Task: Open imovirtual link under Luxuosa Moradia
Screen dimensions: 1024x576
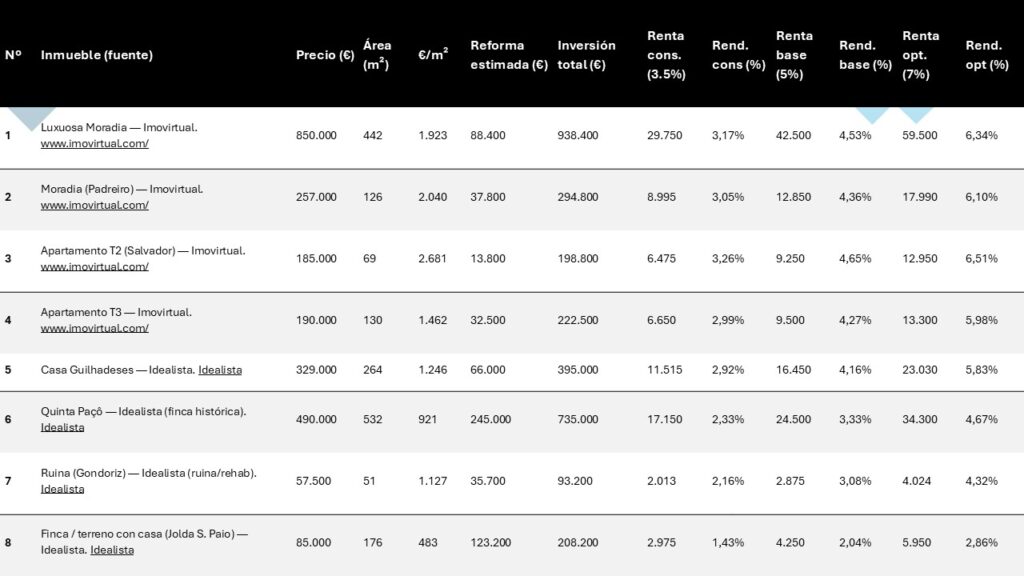Action: pos(94,144)
